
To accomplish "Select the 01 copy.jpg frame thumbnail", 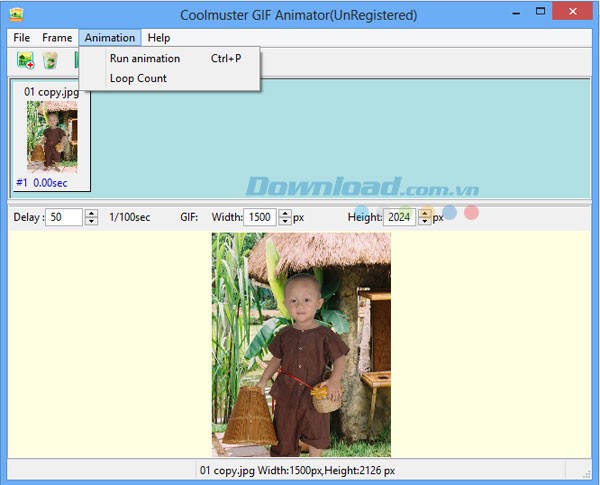I will [52, 137].
